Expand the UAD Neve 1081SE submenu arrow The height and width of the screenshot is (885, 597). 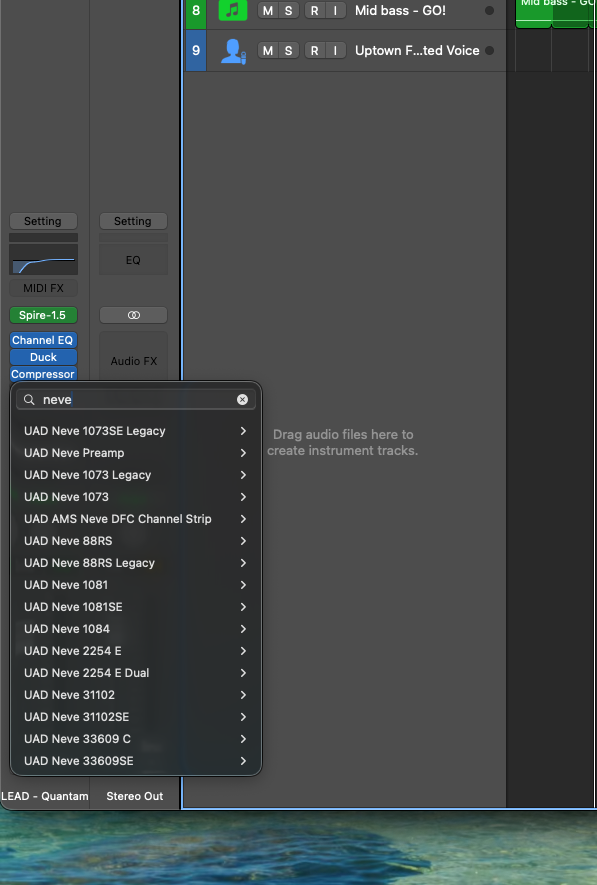click(x=243, y=607)
